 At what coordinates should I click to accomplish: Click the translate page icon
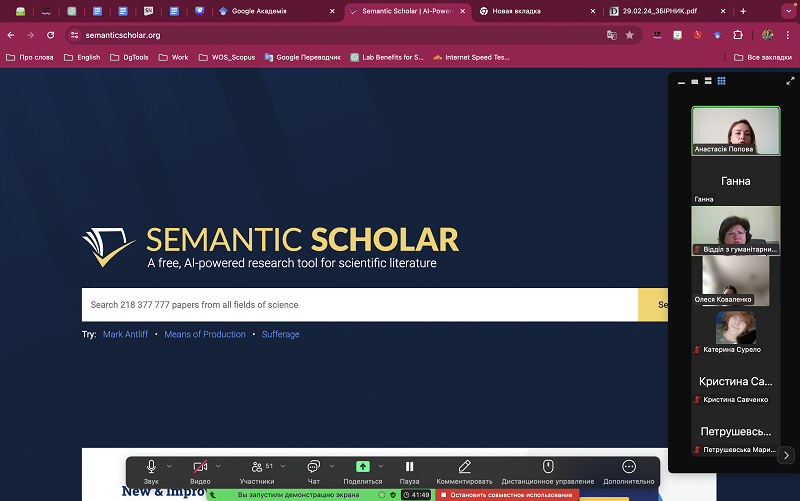pyautogui.click(x=611, y=35)
